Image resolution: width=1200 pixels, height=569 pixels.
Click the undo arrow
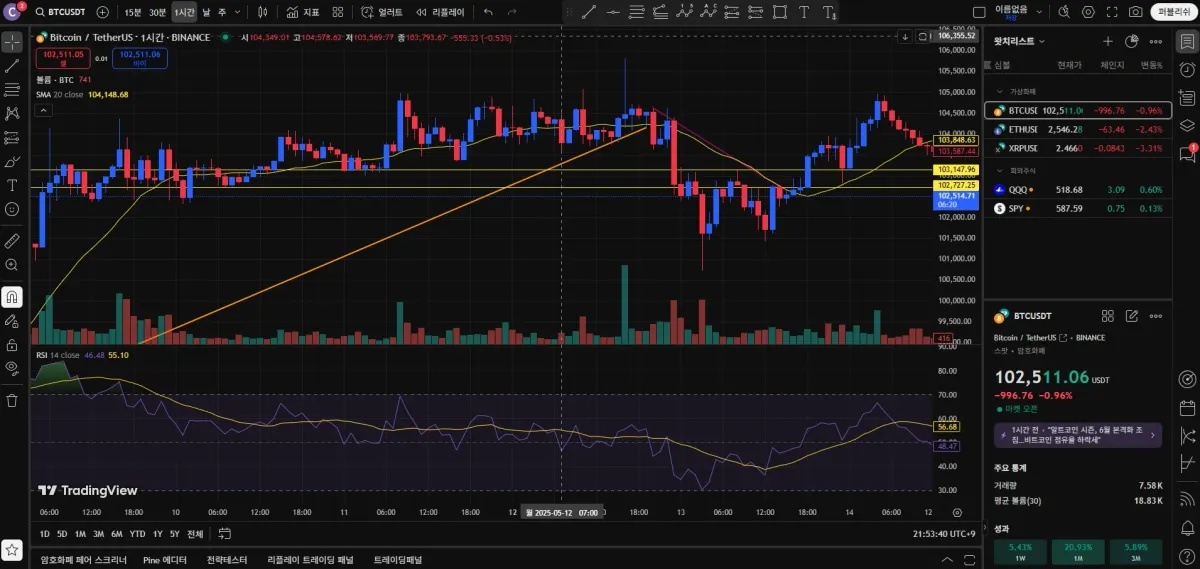coord(488,12)
